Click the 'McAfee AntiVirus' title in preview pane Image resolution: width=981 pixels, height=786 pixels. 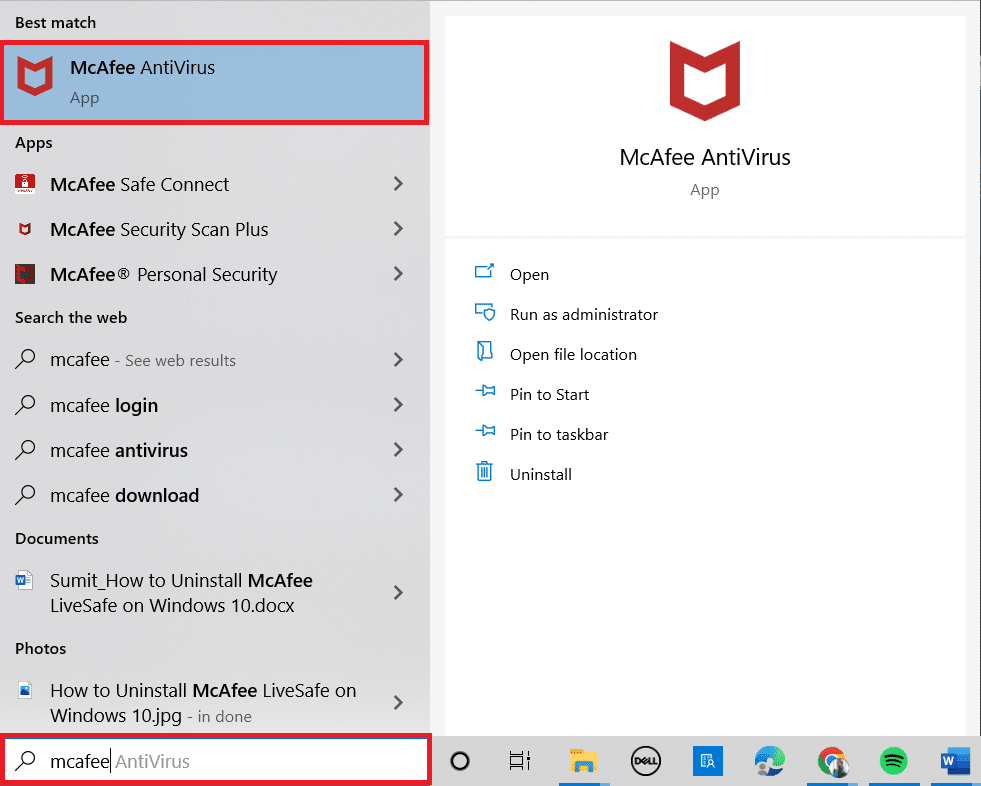click(x=704, y=157)
